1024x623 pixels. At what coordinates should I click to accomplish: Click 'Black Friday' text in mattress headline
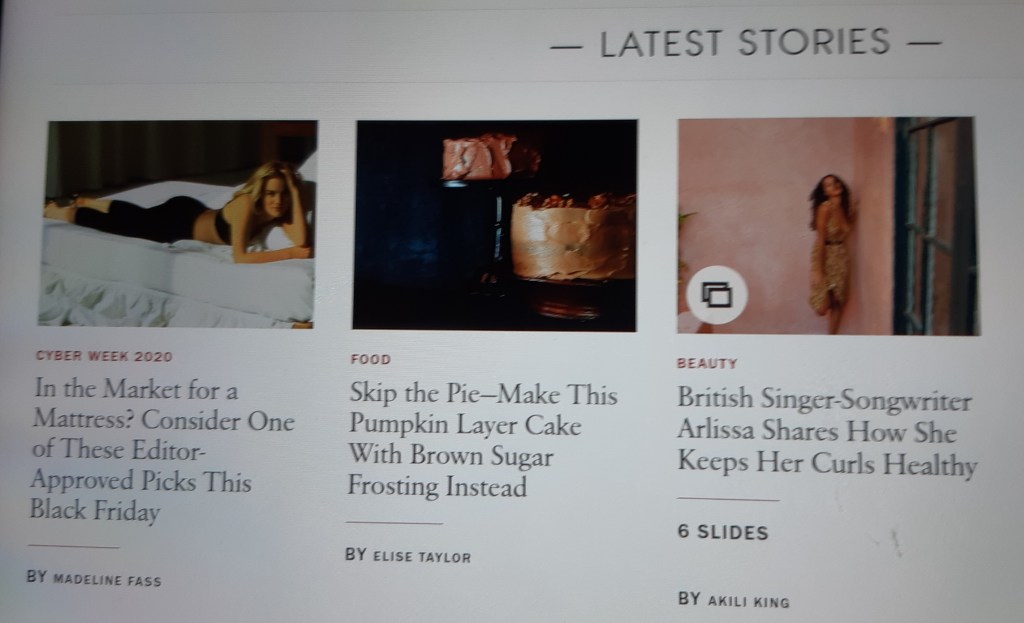(95, 511)
